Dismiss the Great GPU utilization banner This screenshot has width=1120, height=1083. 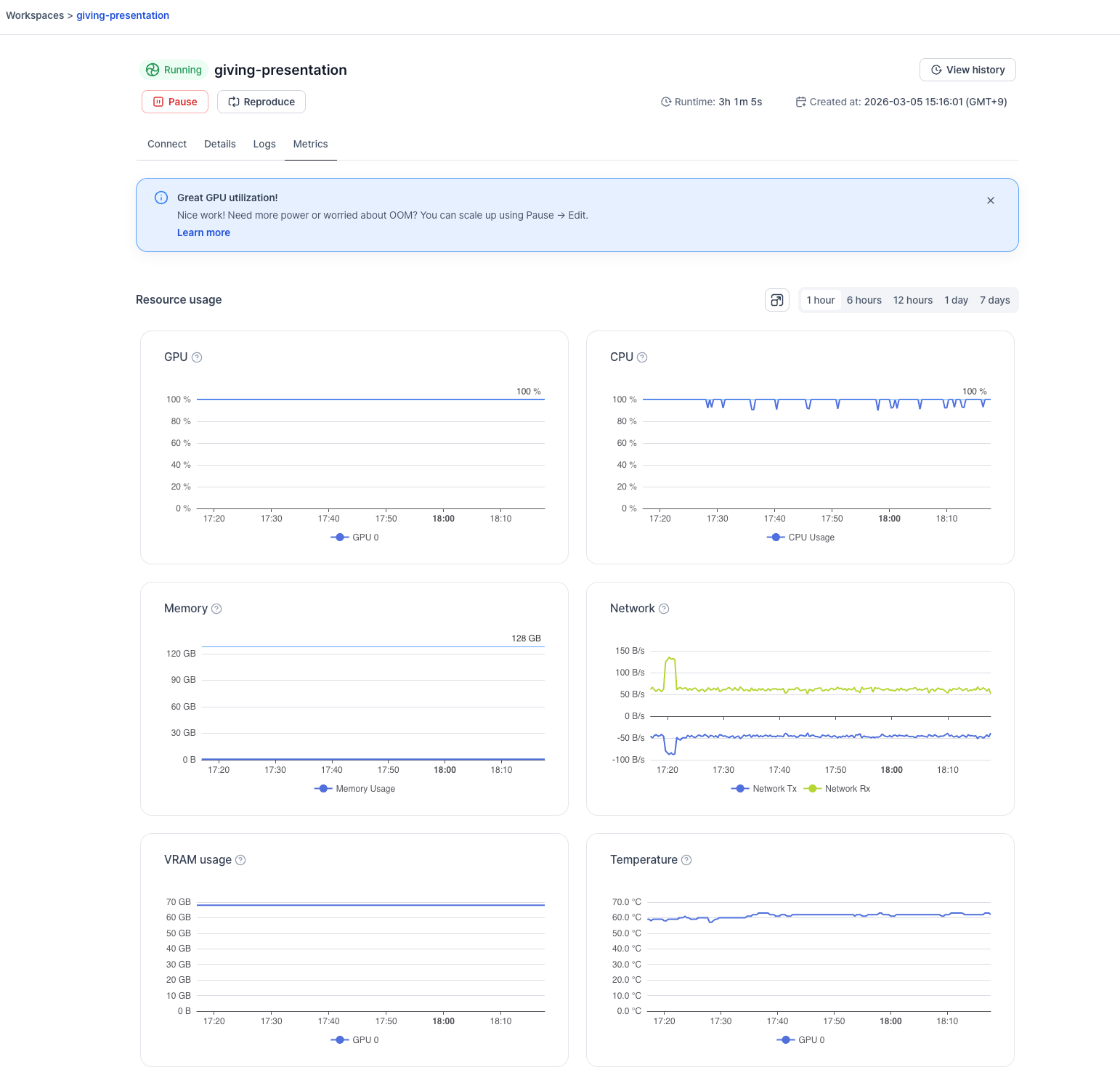pos(991,200)
